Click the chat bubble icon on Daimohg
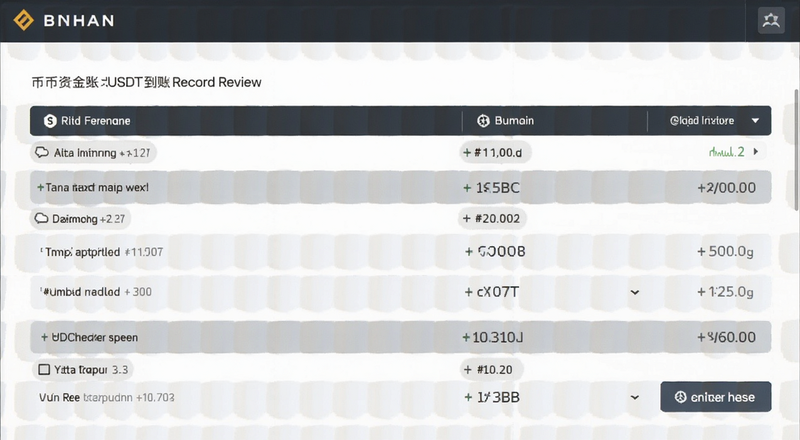Screen dimensions: 800x440 pos(41,218)
